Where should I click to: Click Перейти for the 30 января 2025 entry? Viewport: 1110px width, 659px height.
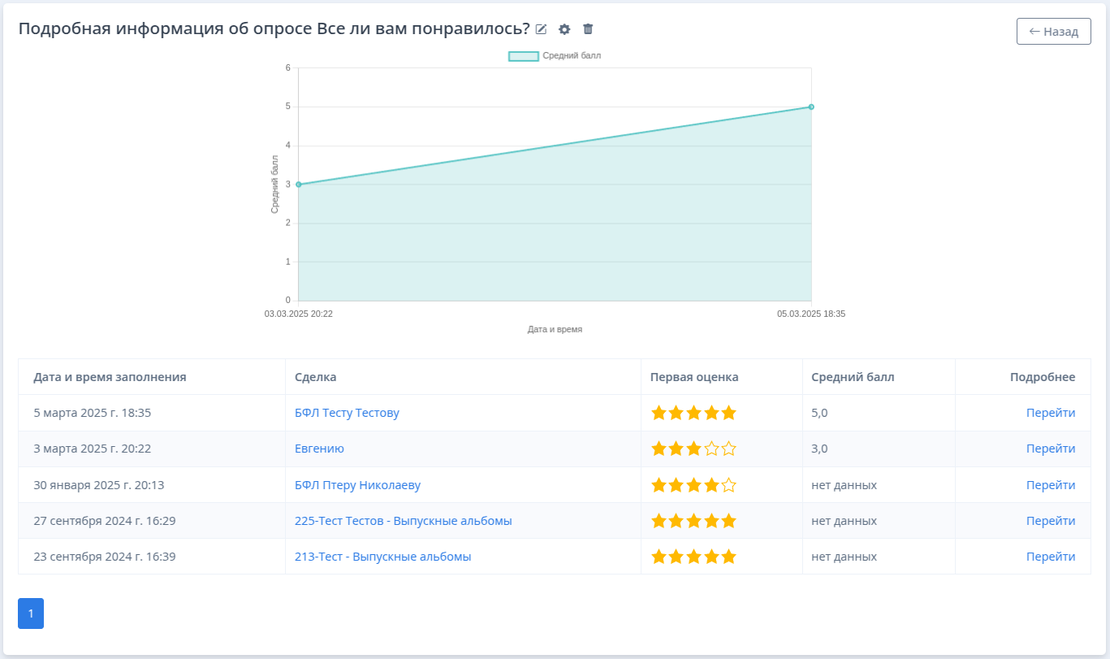coord(1050,485)
